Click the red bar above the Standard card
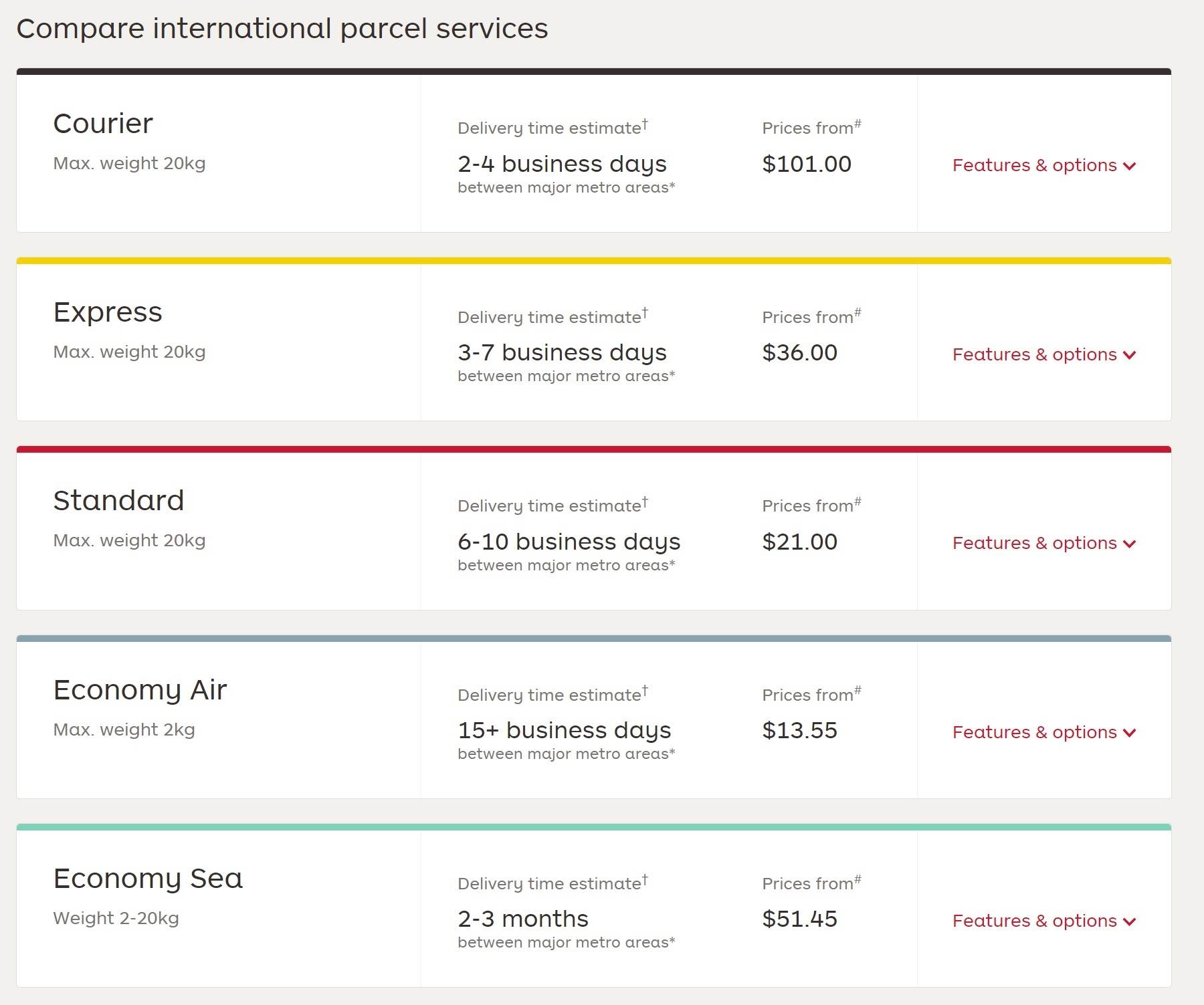 pyautogui.click(x=594, y=449)
